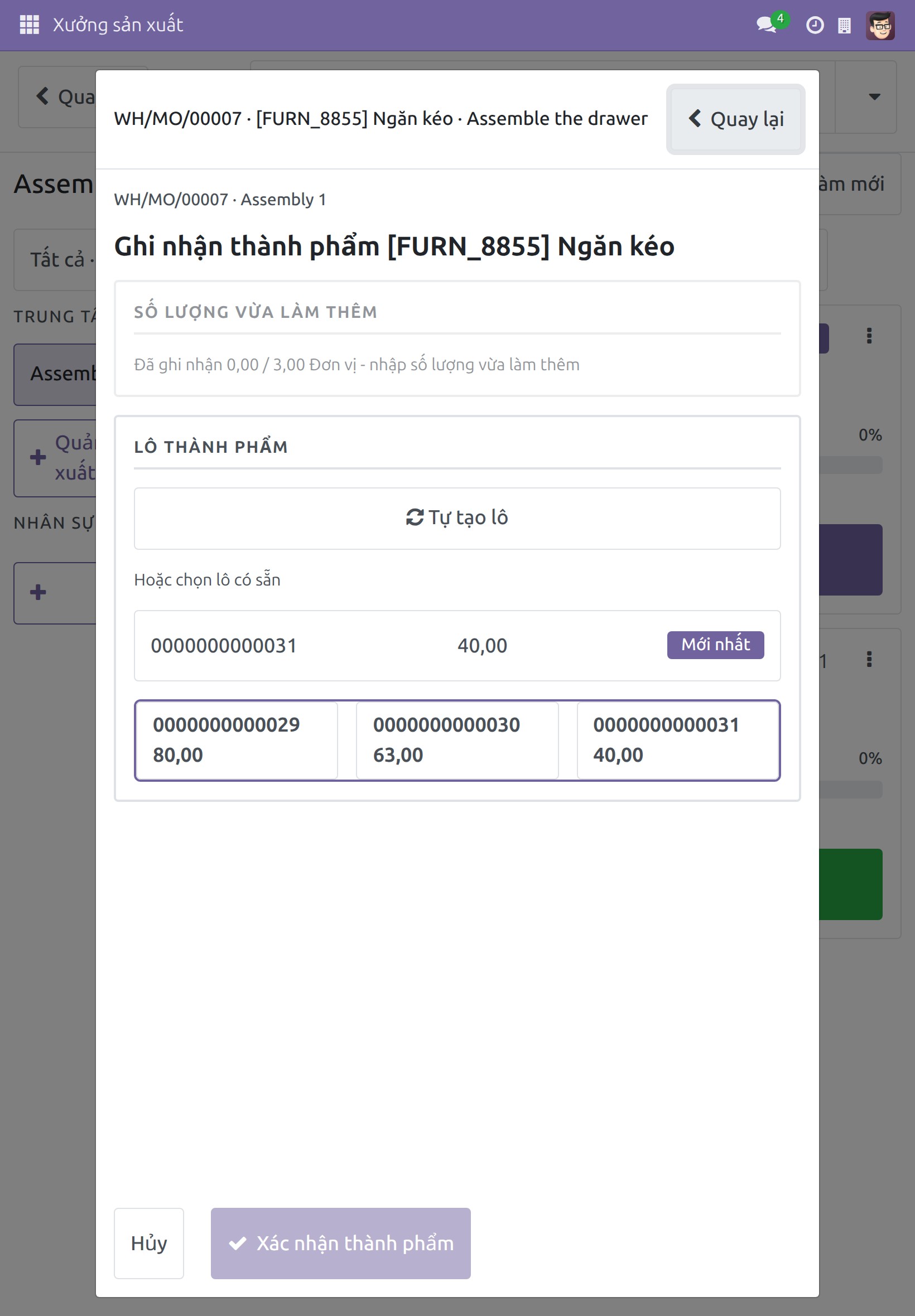
Task: Select lot card 0000000000029 with 80,00
Action: (237, 739)
